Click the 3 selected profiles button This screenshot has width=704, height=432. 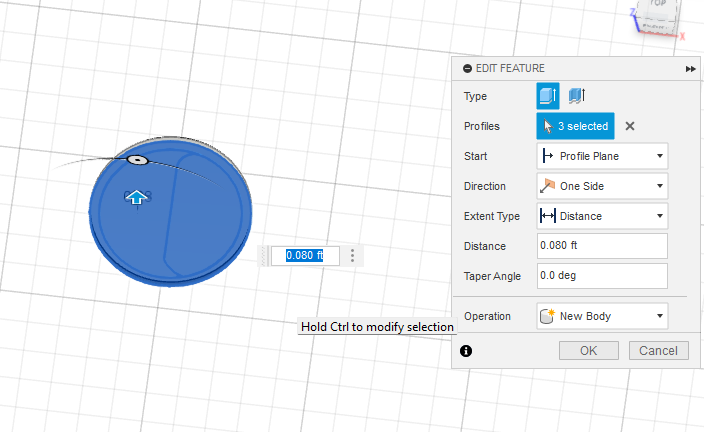pyautogui.click(x=575, y=126)
